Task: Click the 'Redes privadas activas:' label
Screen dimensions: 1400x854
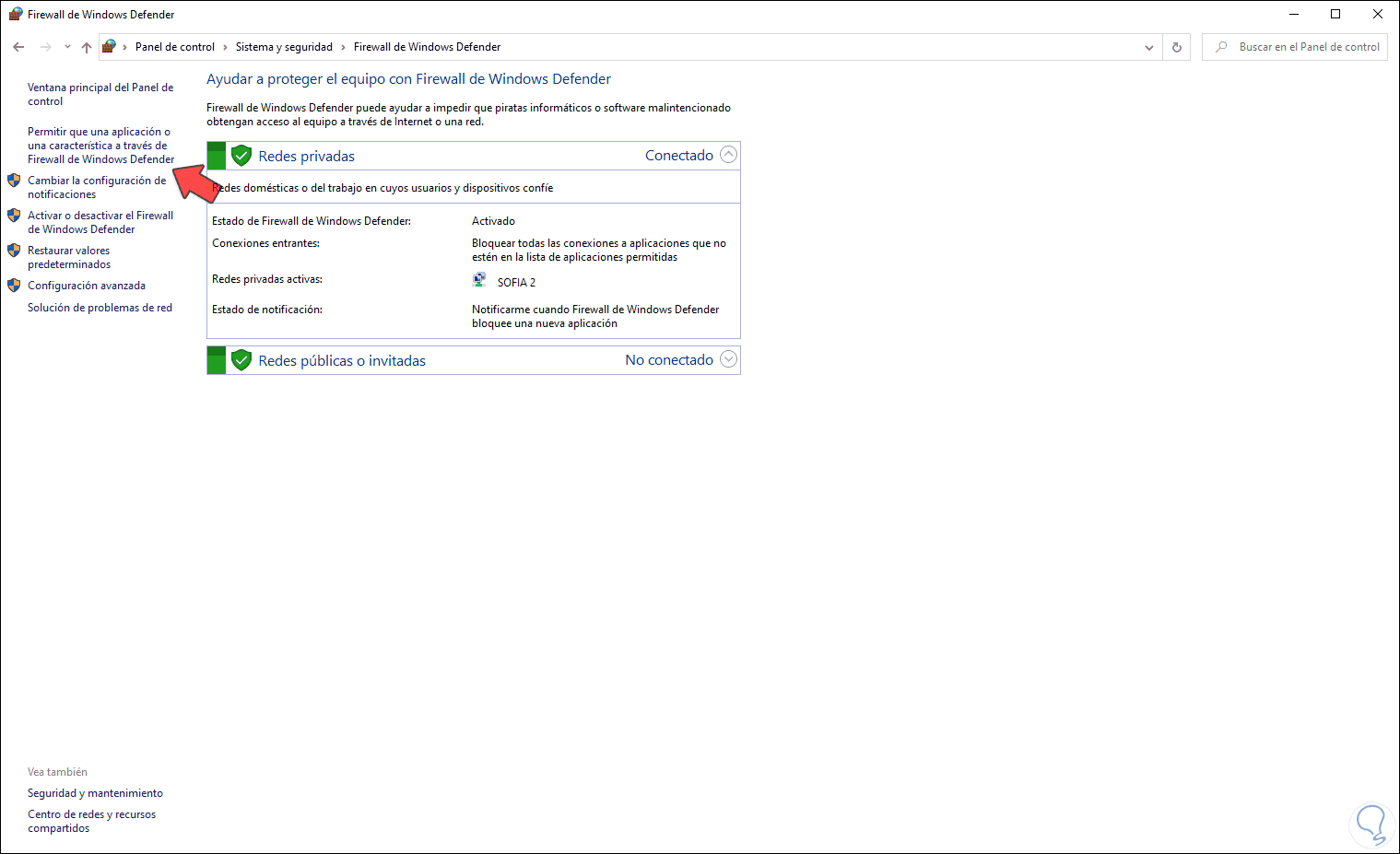Action: [267, 279]
